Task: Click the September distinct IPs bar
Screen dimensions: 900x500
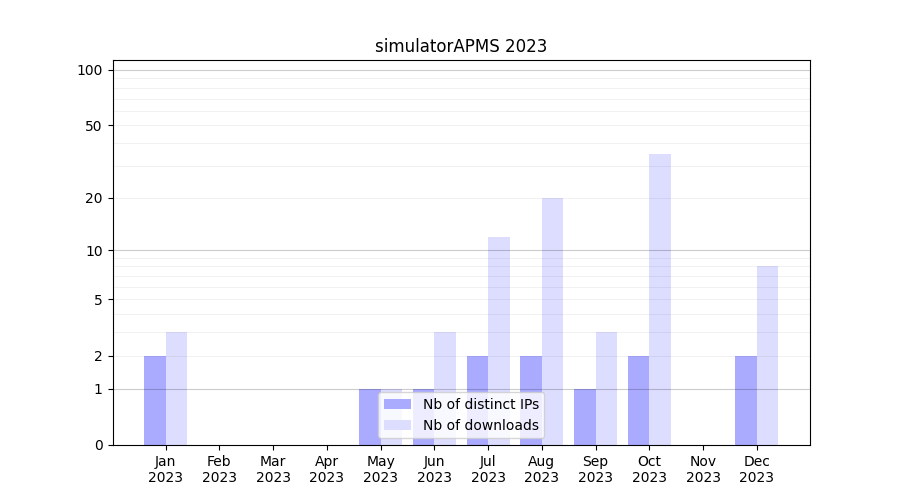Action: tap(584, 417)
